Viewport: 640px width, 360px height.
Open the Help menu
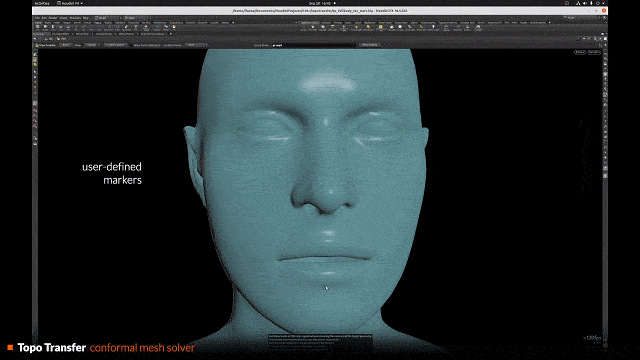(86, 18)
